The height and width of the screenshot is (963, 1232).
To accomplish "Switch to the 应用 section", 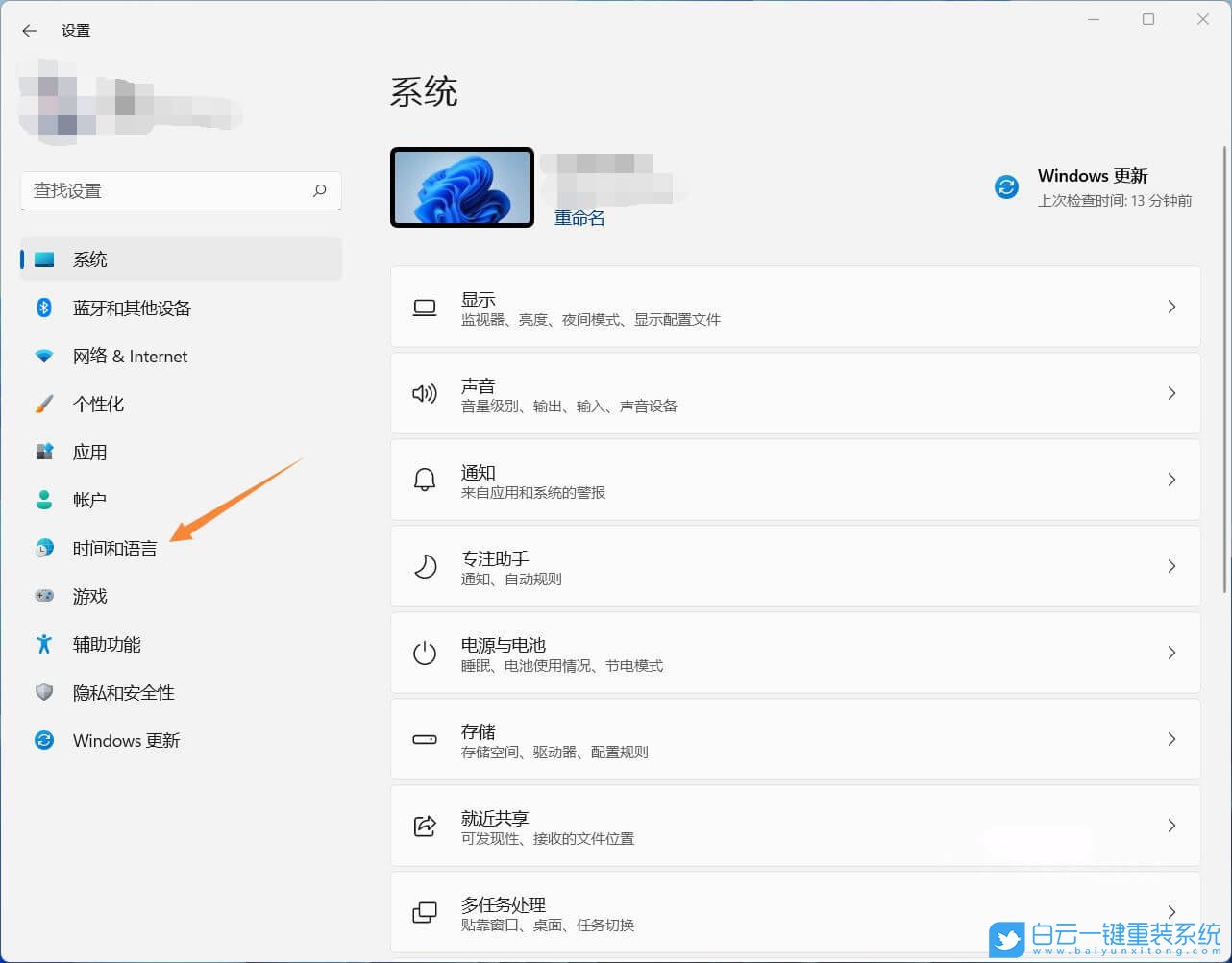I will [x=89, y=452].
